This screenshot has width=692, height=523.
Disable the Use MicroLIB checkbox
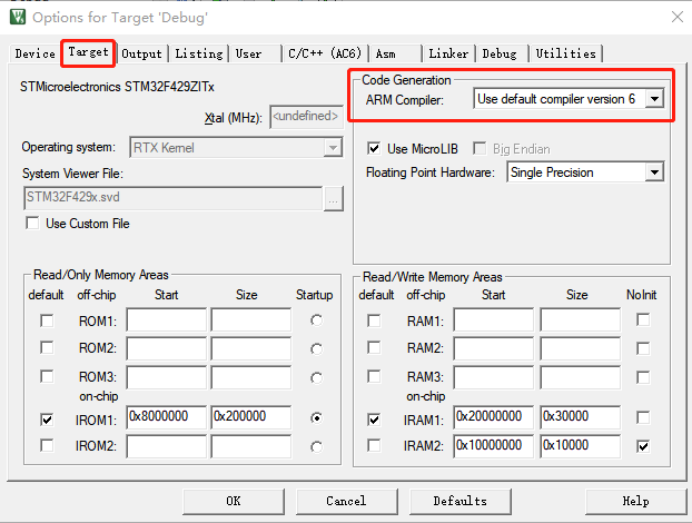point(374,149)
